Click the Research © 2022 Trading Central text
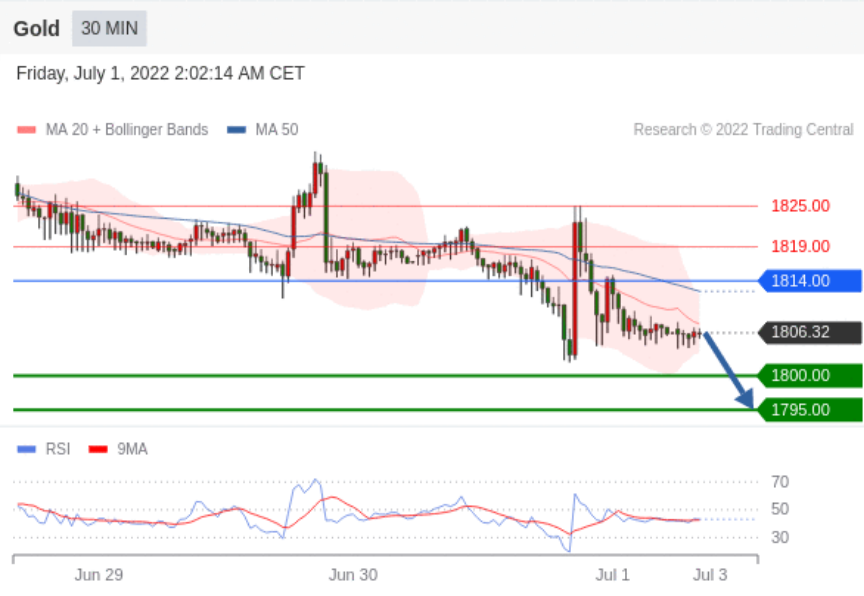 pyautogui.click(x=743, y=129)
